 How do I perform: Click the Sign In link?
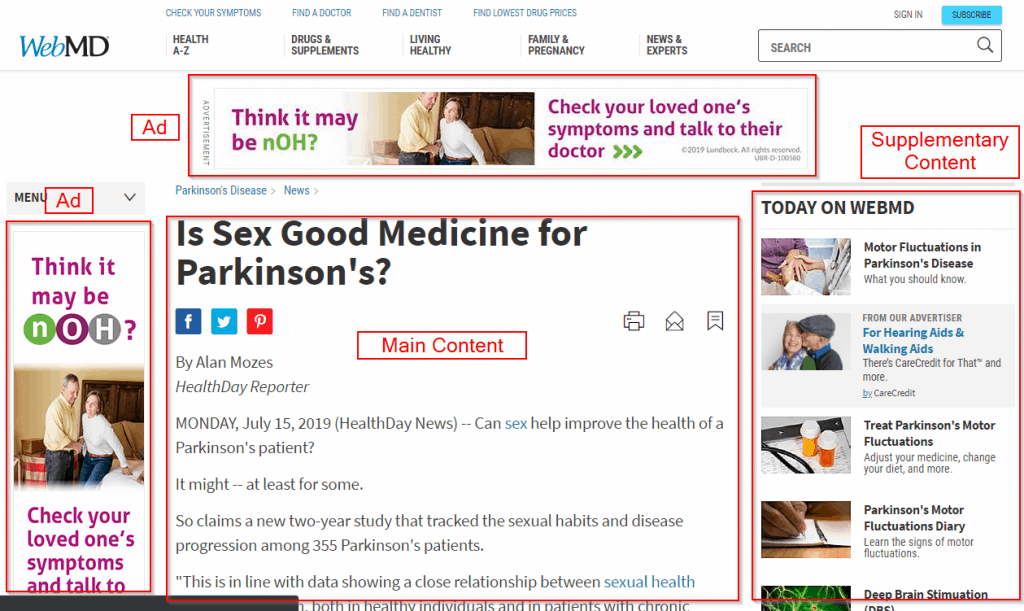pos(908,14)
